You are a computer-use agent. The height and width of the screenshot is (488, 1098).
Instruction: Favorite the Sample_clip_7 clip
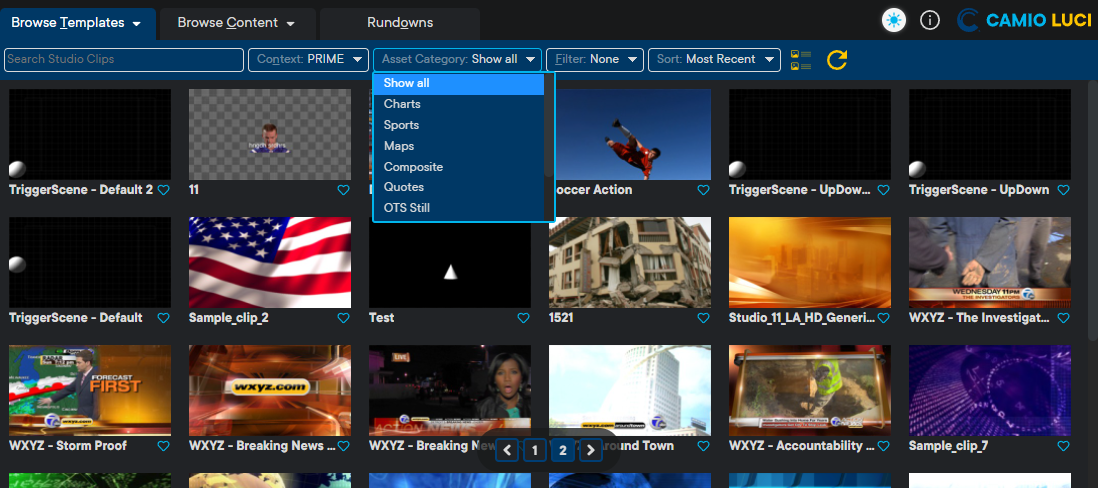coord(1063,446)
